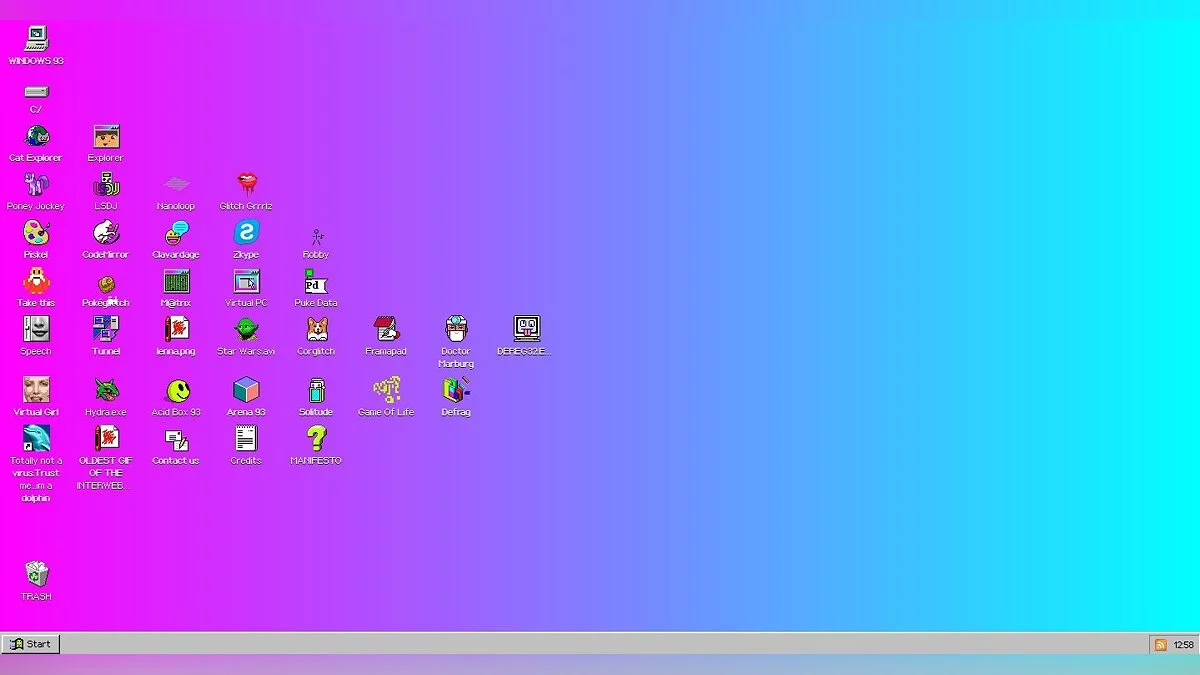Launch the Tunnel icon
Image resolution: width=1200 pixels, height=675 pixels.
click(x=106, y=329)
